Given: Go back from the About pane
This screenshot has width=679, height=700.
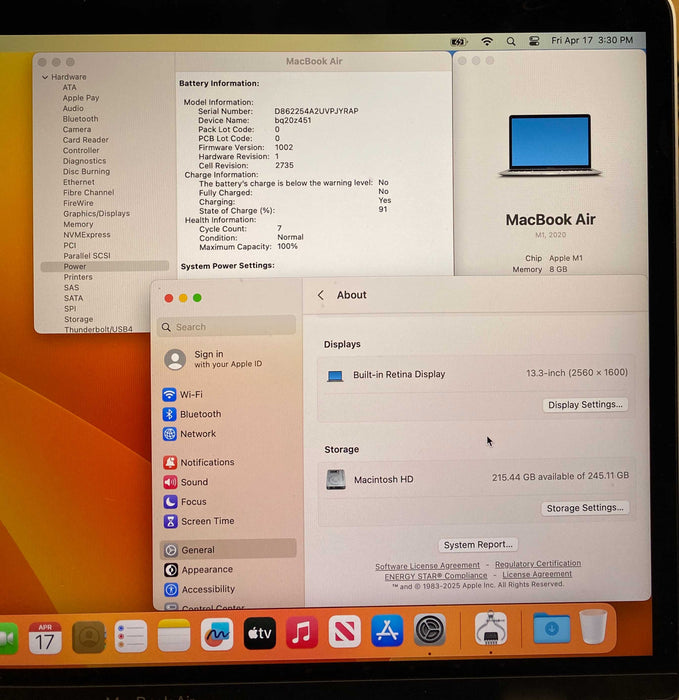Looking at the screenshot, I should click(321, 295).
